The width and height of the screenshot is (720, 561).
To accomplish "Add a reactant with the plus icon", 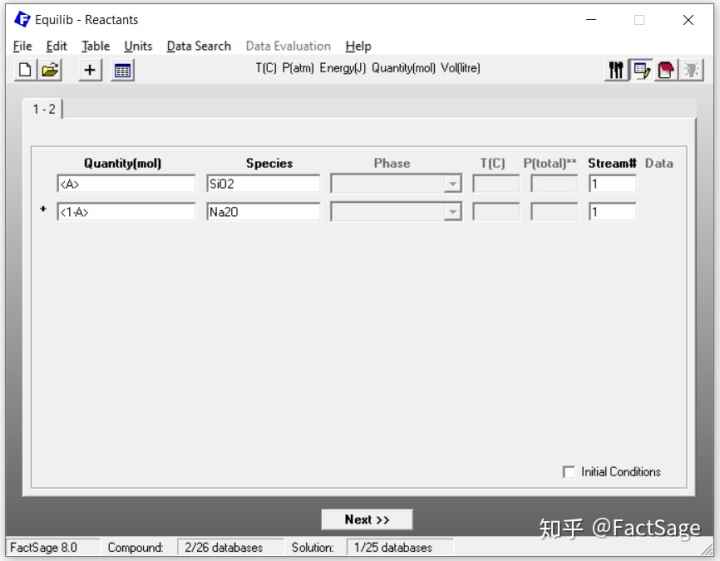I will pos(90,70).
